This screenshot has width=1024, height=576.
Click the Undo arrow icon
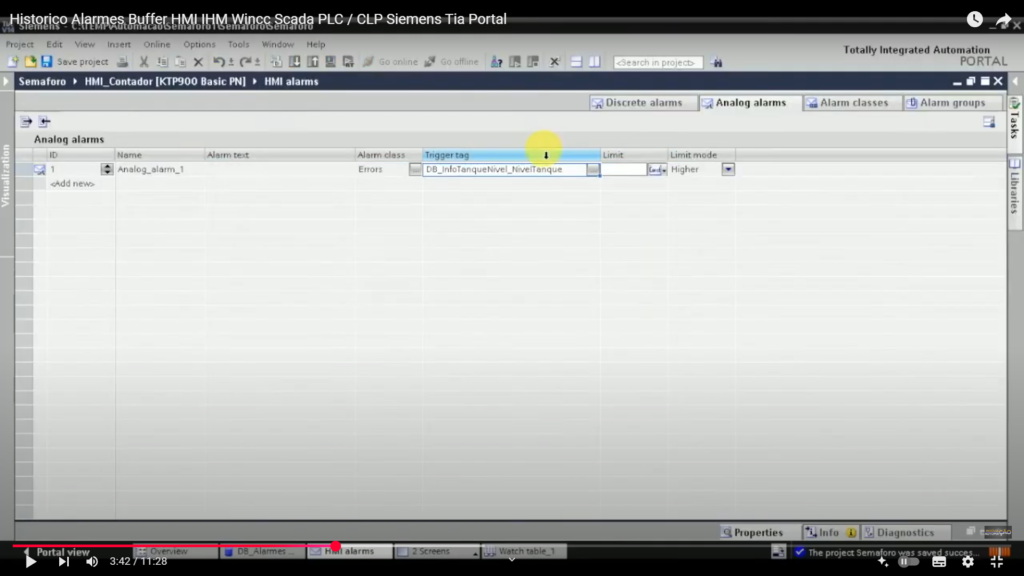219,61
